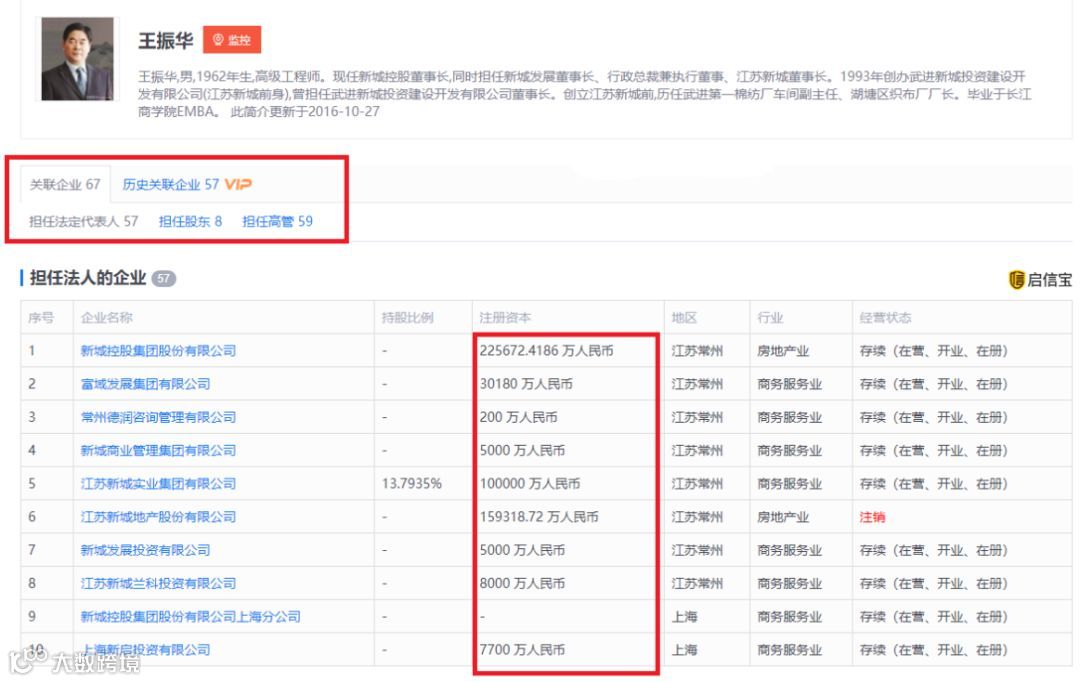Open 江苏新城实业集团有限公司 link
The width and height of the screenshot is (1080, 682).
[x=158, y=484]
